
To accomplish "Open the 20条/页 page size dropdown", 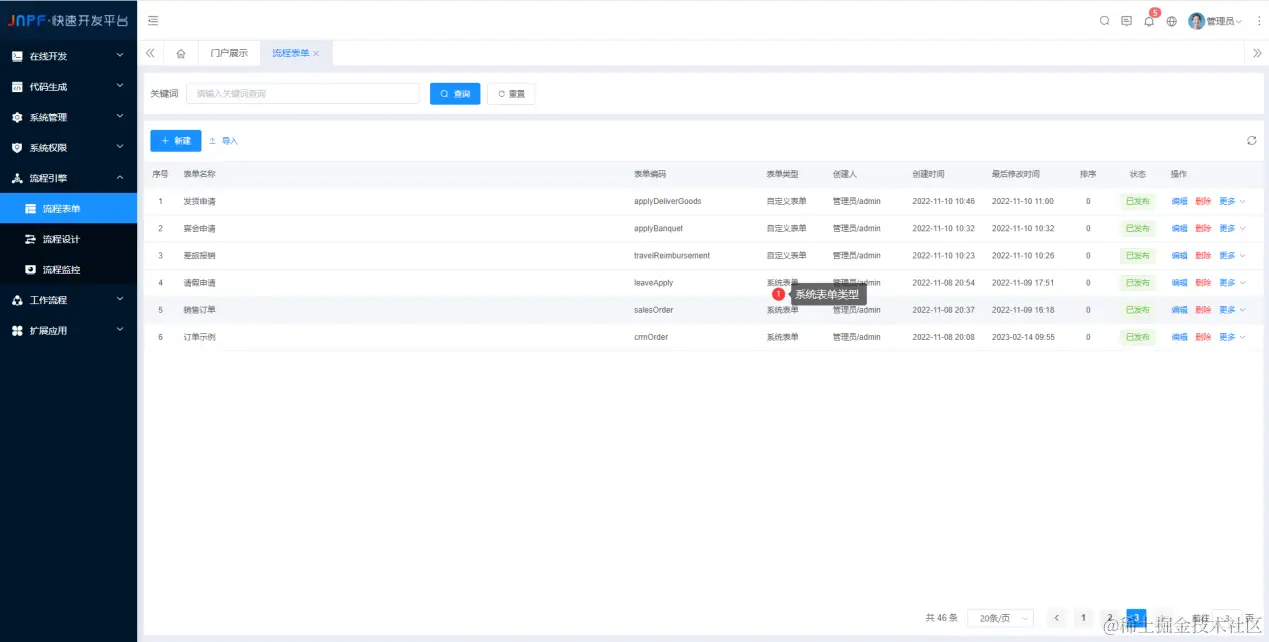I will 1000,618.
